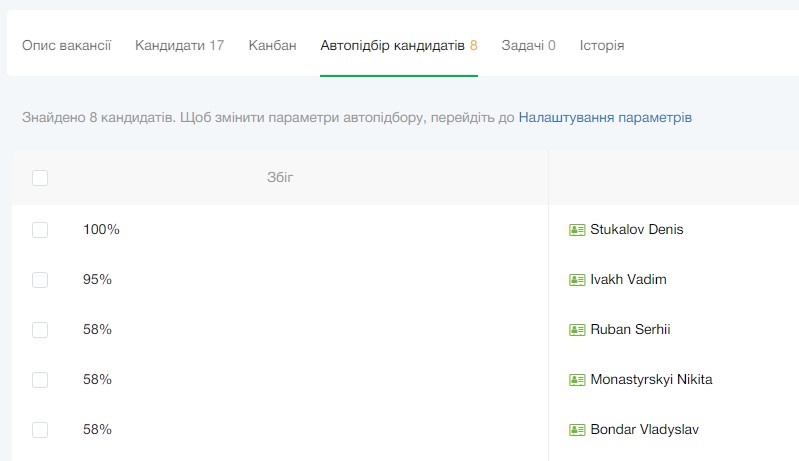Image resolution: width=799 pixels, height=461 pixels.
Task: Open candidate Stukalov Denis by name
Action: pyautogui.click(x=637, y=230)
